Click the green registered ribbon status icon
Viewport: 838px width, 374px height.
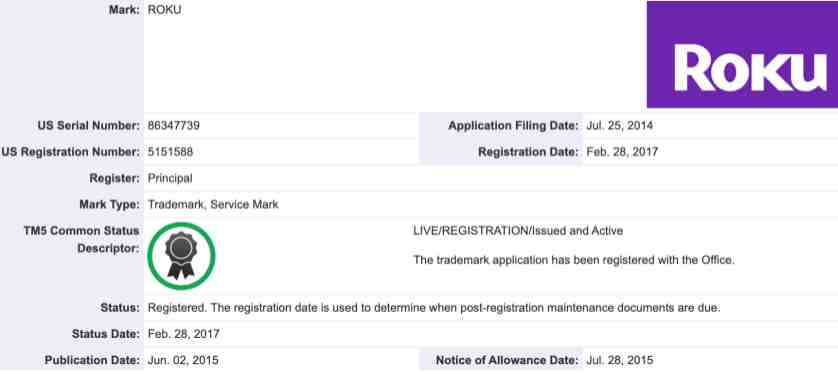(x=182, y=256)
